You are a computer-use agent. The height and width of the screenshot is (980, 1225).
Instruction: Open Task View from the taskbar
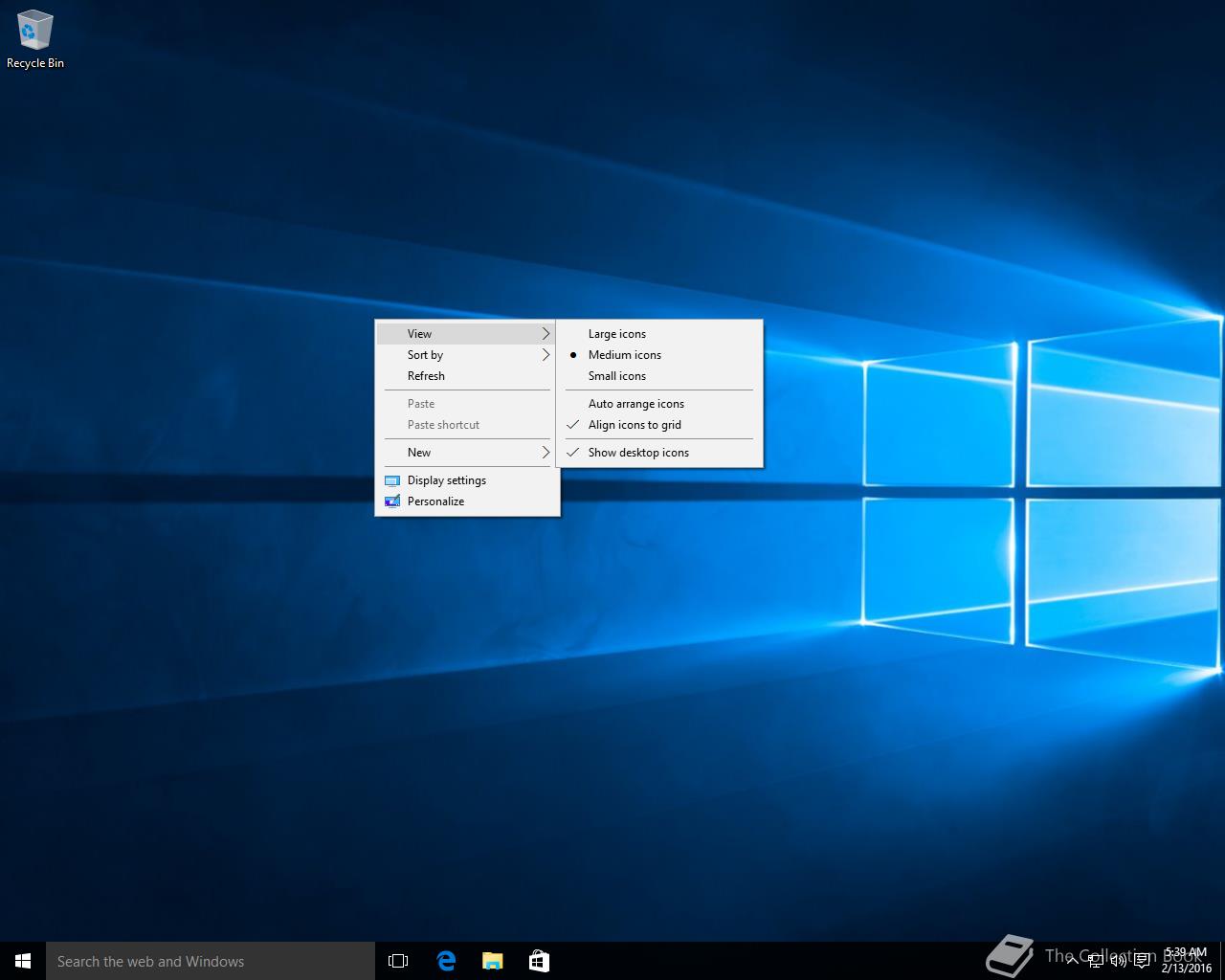pos(398,961)
